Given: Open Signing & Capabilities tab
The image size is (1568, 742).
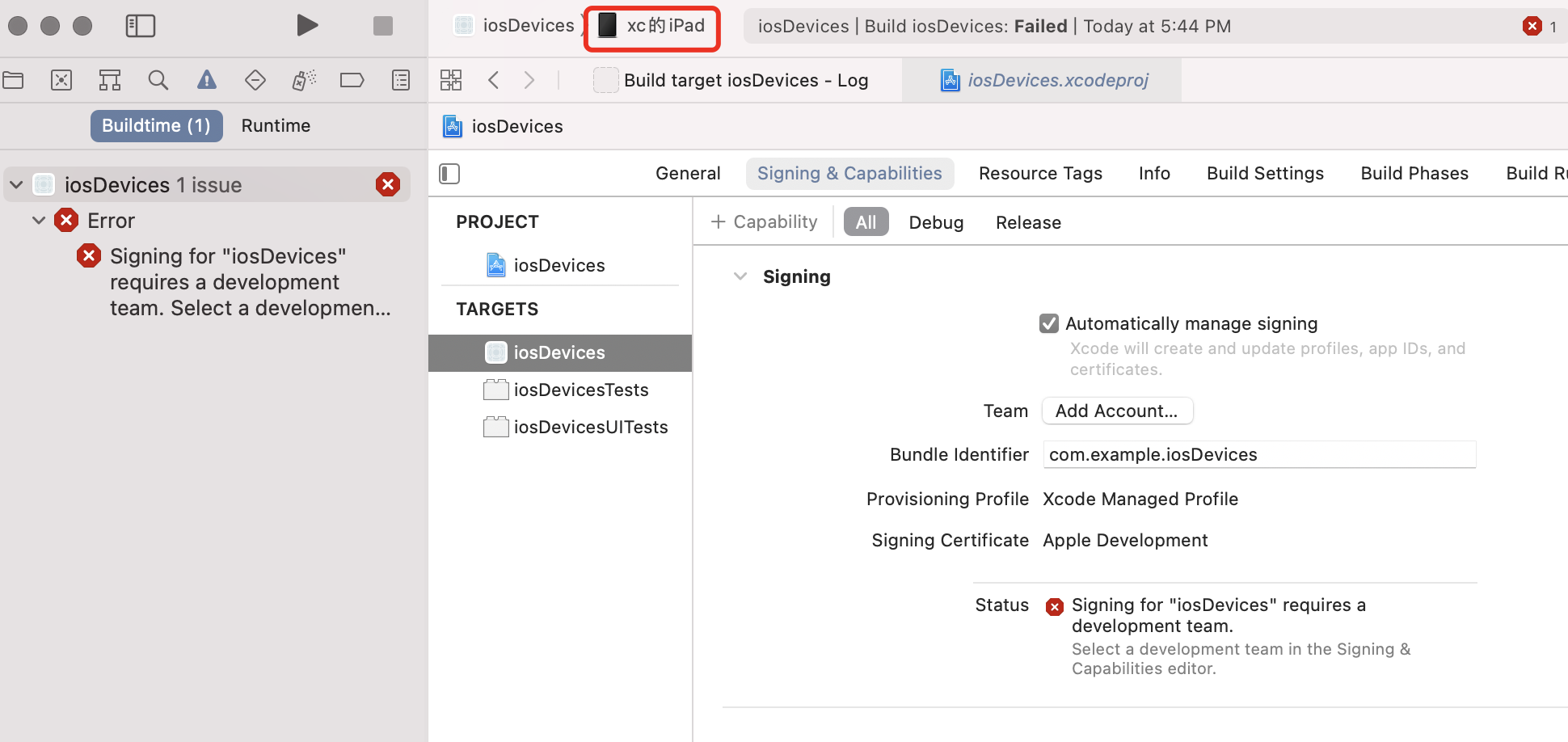Looking at the screenshot, I should click(x=849, y=174).
